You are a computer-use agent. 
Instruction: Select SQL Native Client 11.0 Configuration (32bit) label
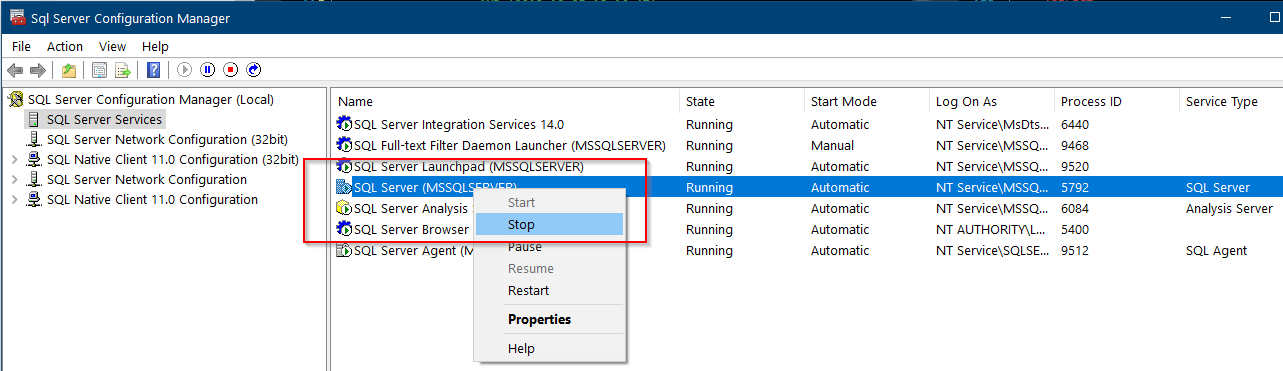[x=172, y=159]
